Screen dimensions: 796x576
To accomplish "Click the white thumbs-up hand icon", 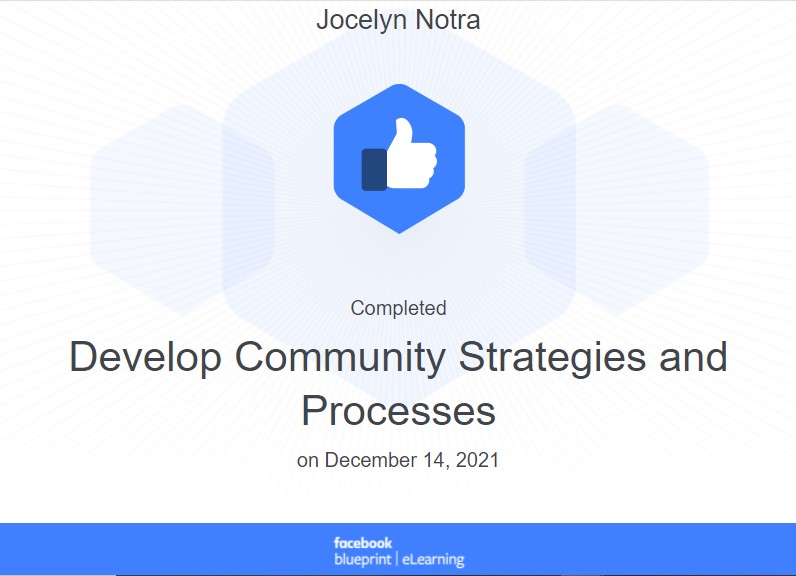I will coord(411,158).
